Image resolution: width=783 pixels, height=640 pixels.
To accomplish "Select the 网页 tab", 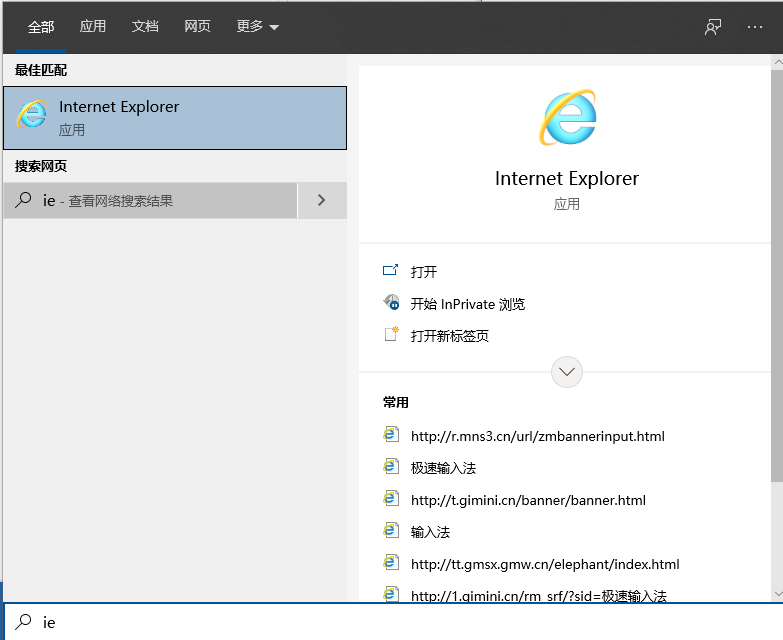I will pyautogui.click(x=197, y=27).
